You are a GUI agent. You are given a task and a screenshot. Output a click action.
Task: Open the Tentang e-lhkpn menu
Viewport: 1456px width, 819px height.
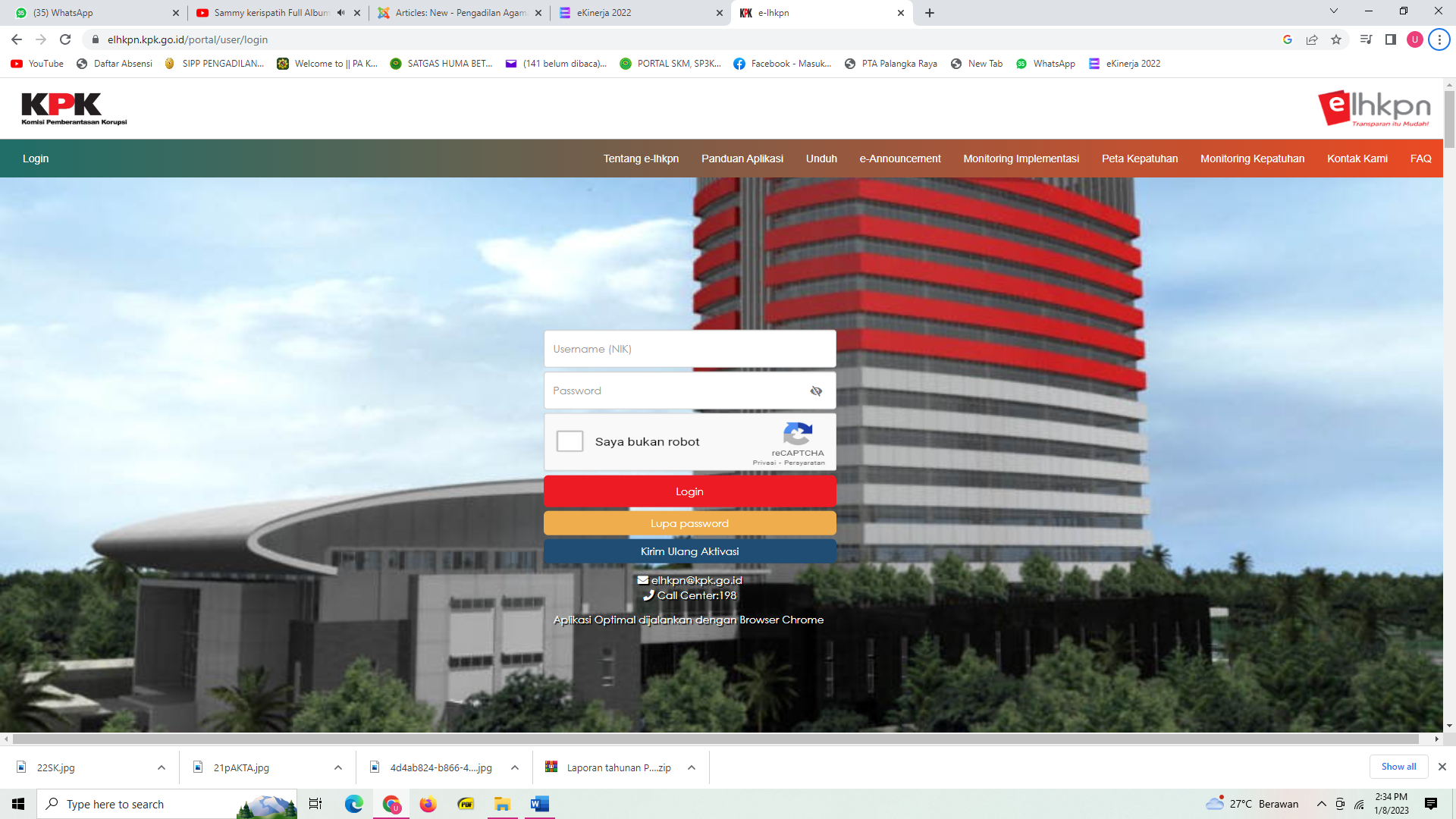tap(641, 158)
